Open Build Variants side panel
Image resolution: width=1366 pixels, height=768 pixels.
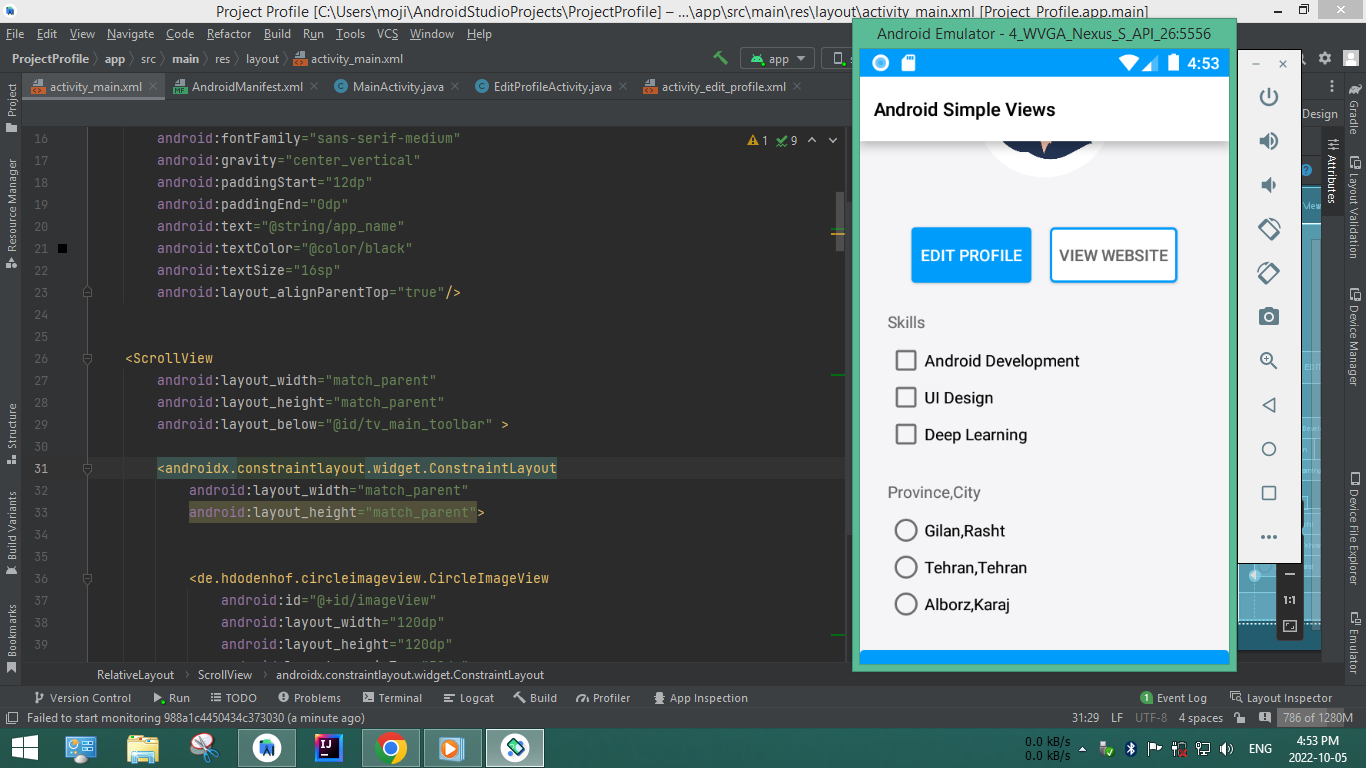(x=12, y=532)
